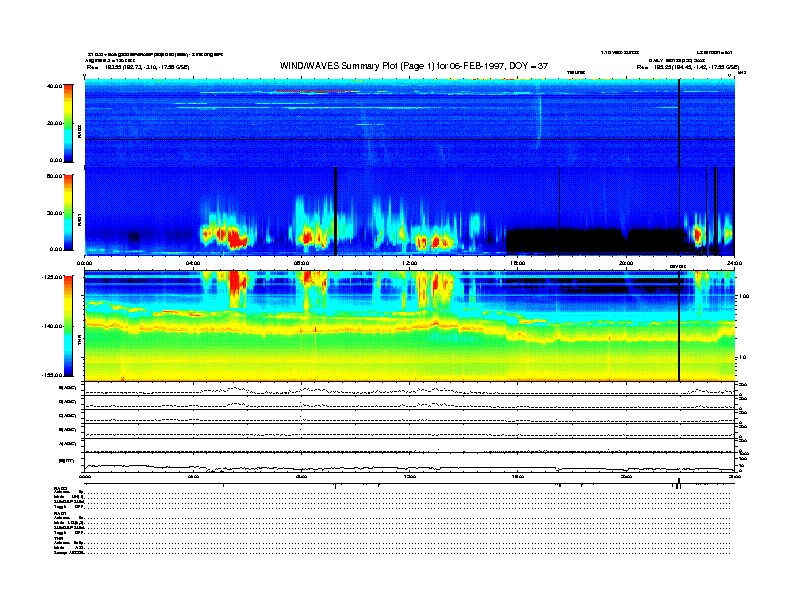Click the 60.00 label on RAD1 scale

click(x=54, y=176)
